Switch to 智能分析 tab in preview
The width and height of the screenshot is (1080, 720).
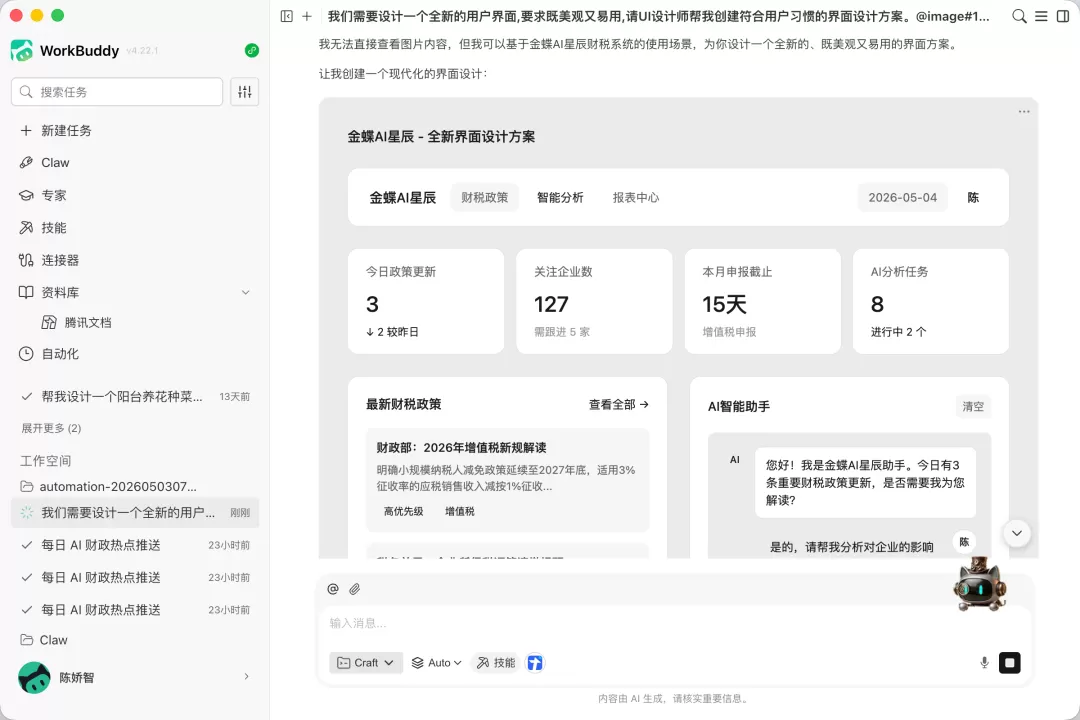pyautogui.click(x=560, y=198)
